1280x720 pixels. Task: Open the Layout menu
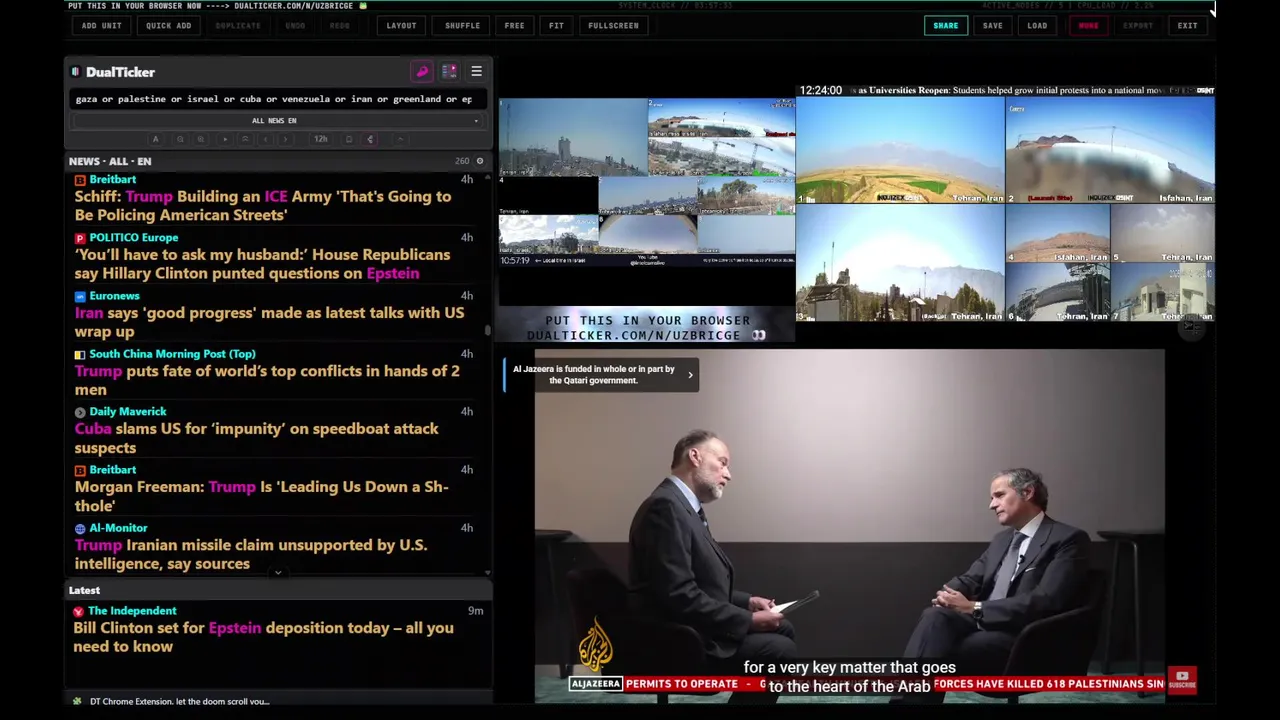[x=402, y=26]
